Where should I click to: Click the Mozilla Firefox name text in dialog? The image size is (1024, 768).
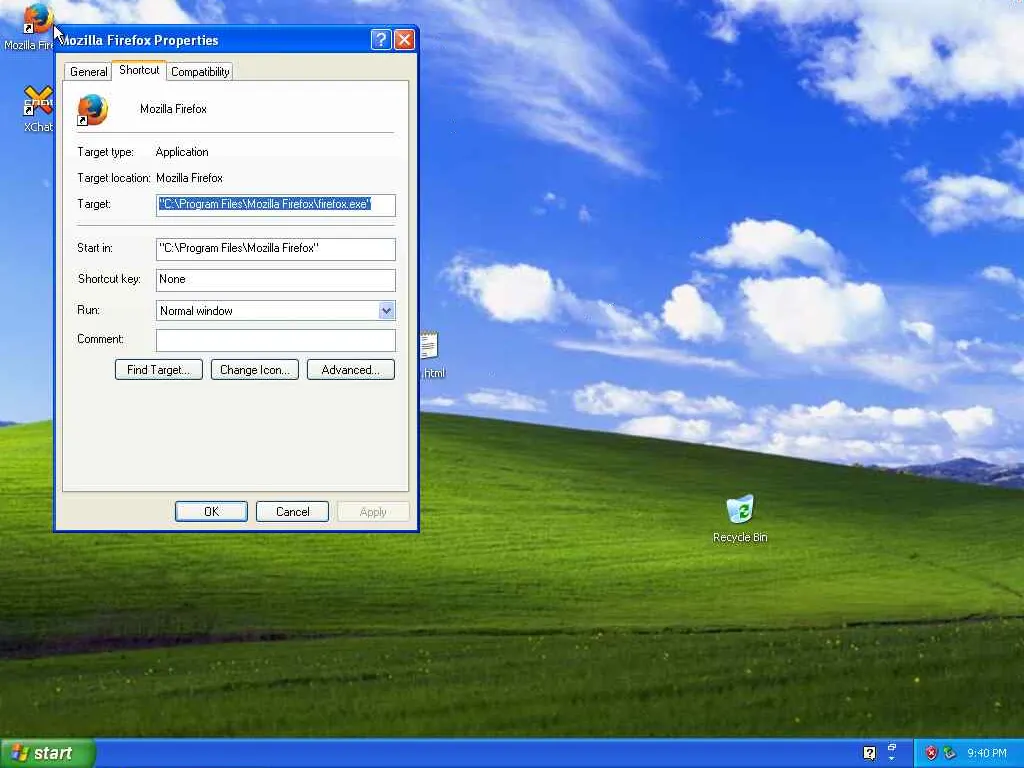point(173,109)
